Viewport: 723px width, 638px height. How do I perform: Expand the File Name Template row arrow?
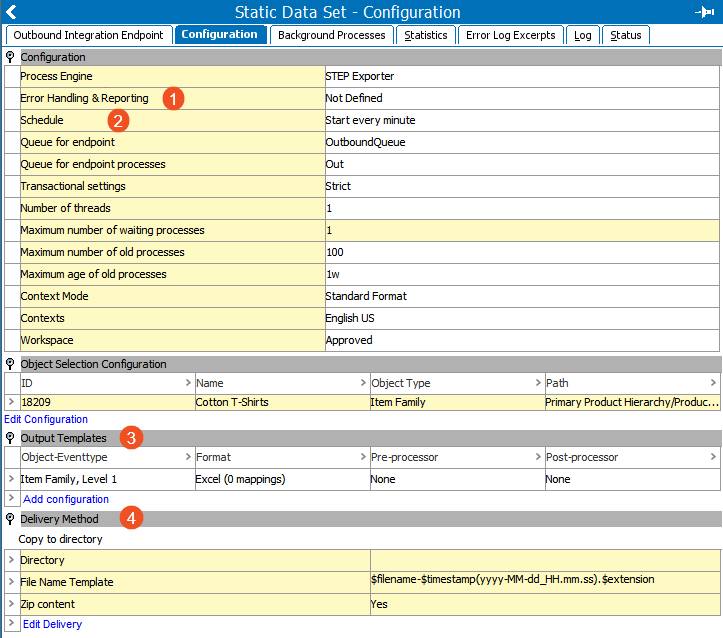(11, 582)
